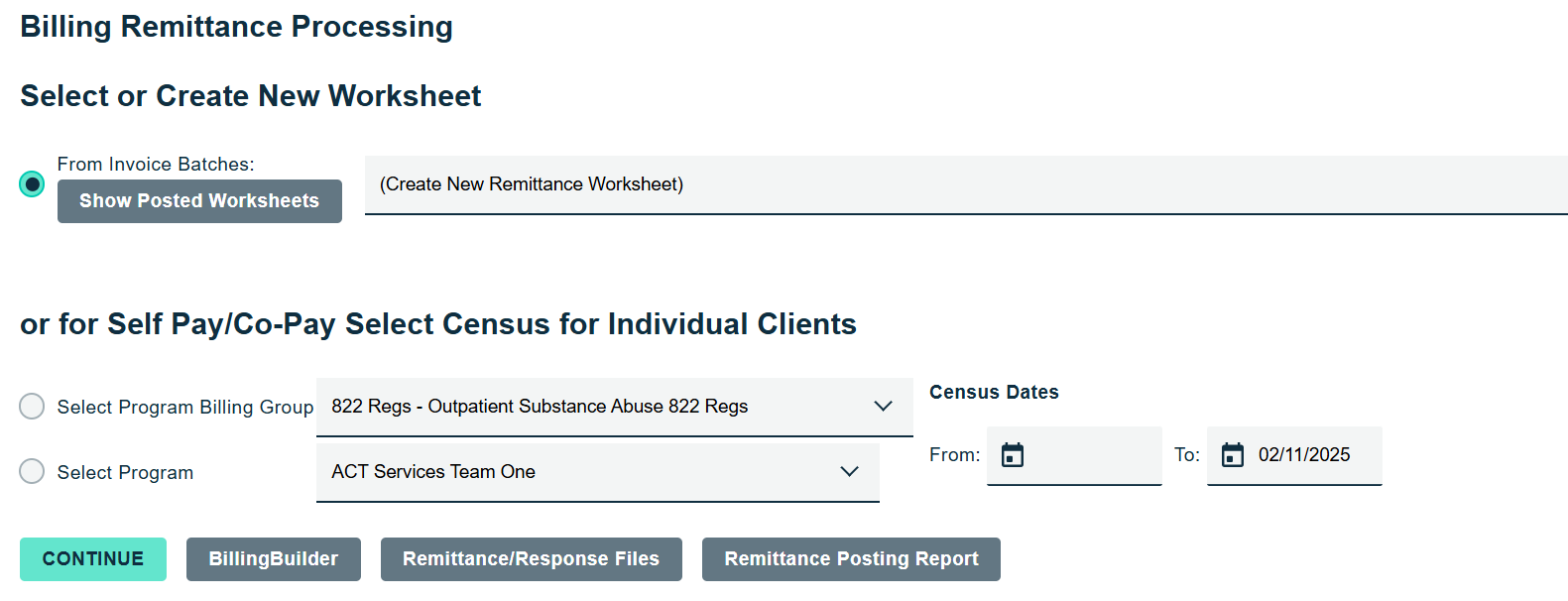Expand the 822 Regs Outpatient Substance Abuse dropdown

(x=595, y=407)
